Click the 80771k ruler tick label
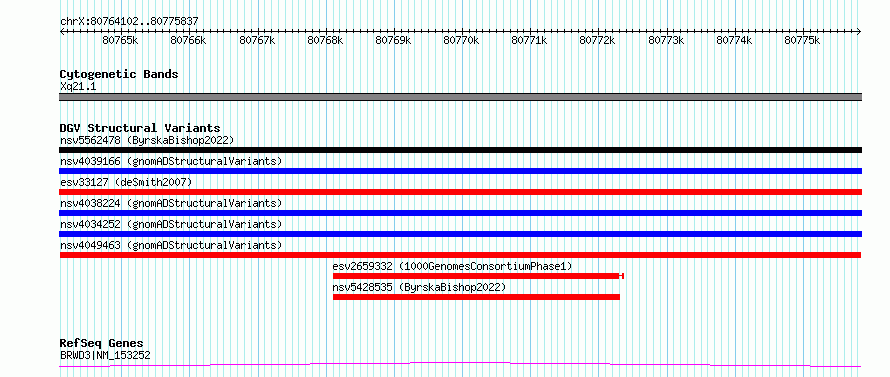 click(x=529, y=40)
